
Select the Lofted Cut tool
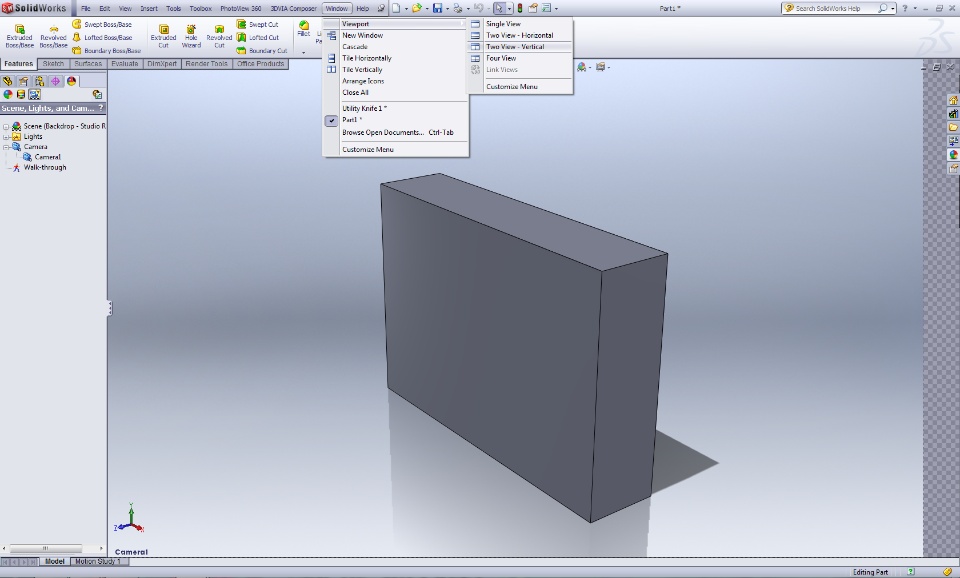pos(258,37)
